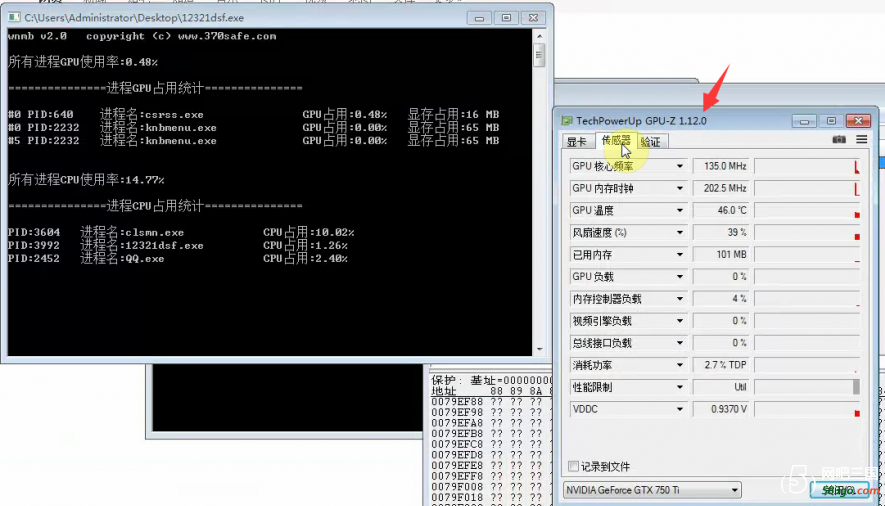Click the 性能限制 history graph bar
885x506 pixels.
point(807,388)
